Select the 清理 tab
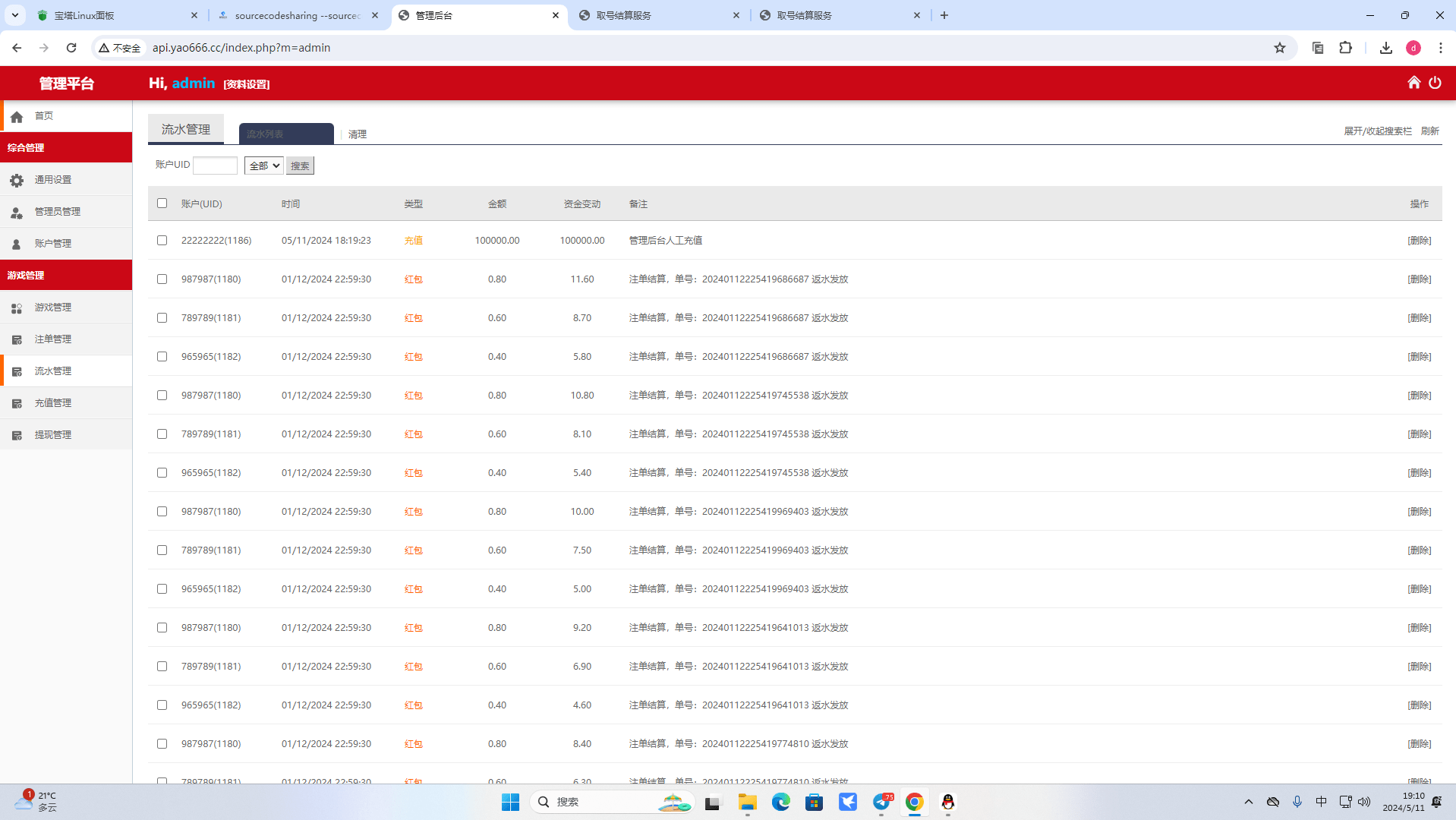This screenshot has height=820, width=1456. click(357, 134)
